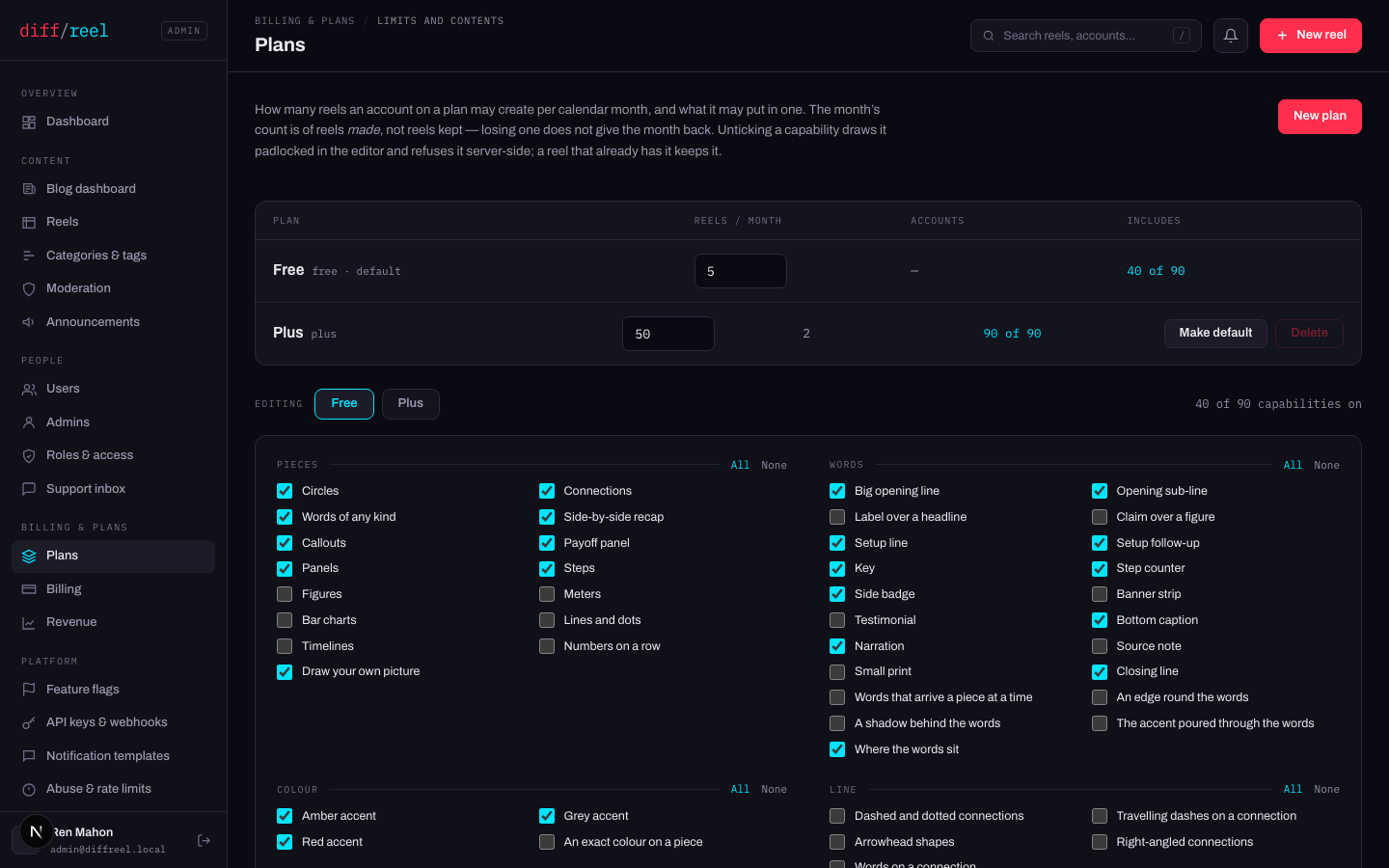Click the Categories & tags icon
The width and height of the screenshot is (1389, 868).
click(x=29, y=256)
